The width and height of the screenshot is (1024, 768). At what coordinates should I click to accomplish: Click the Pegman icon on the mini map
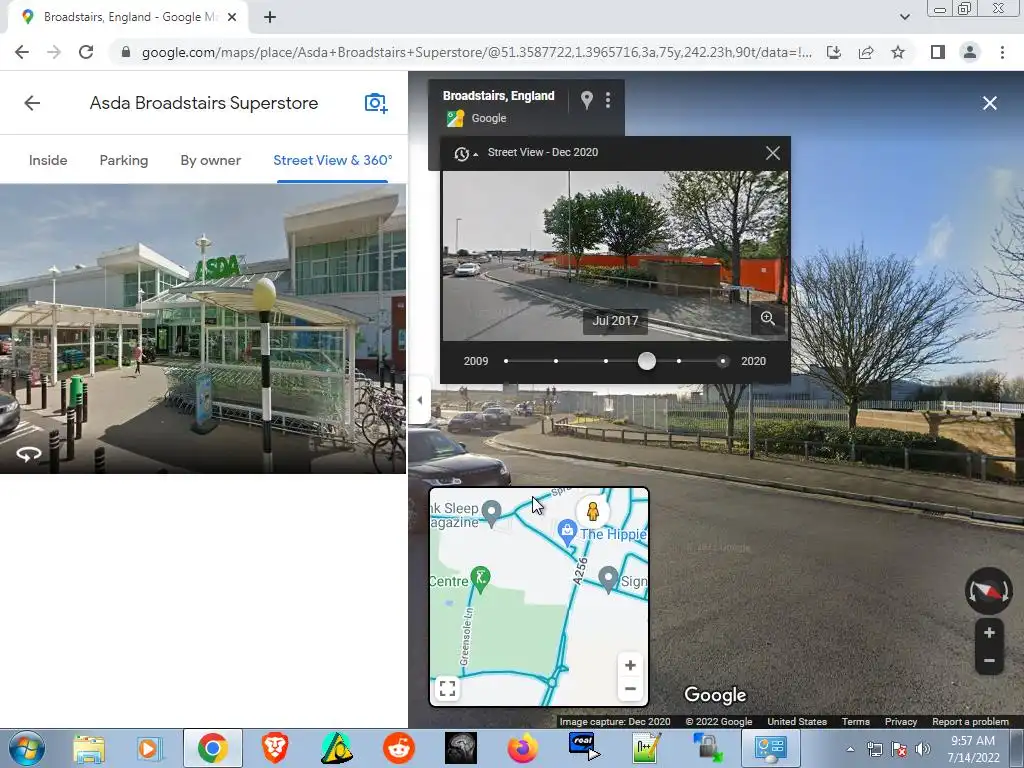593,511
